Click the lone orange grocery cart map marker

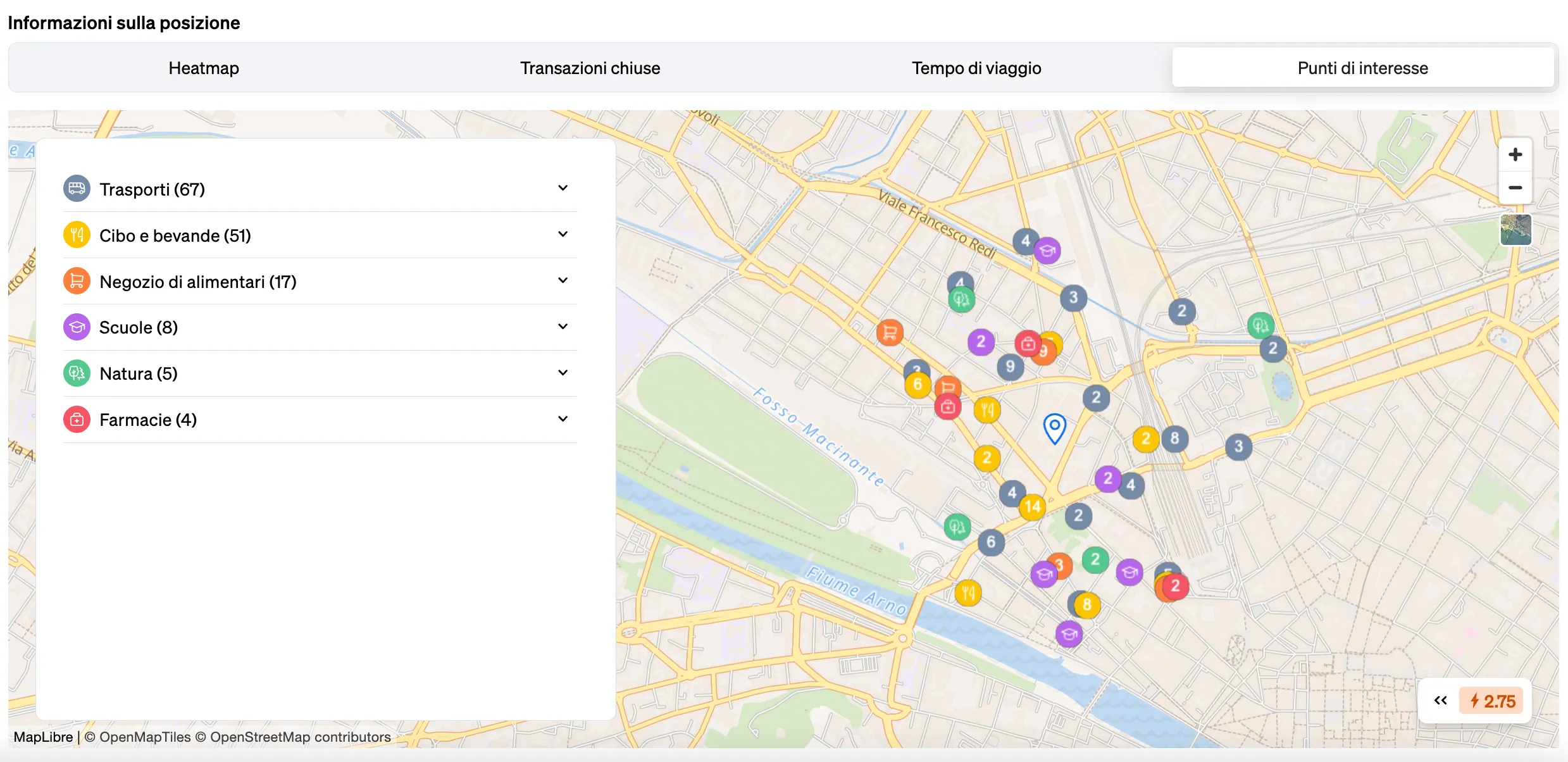click(890, 332)
